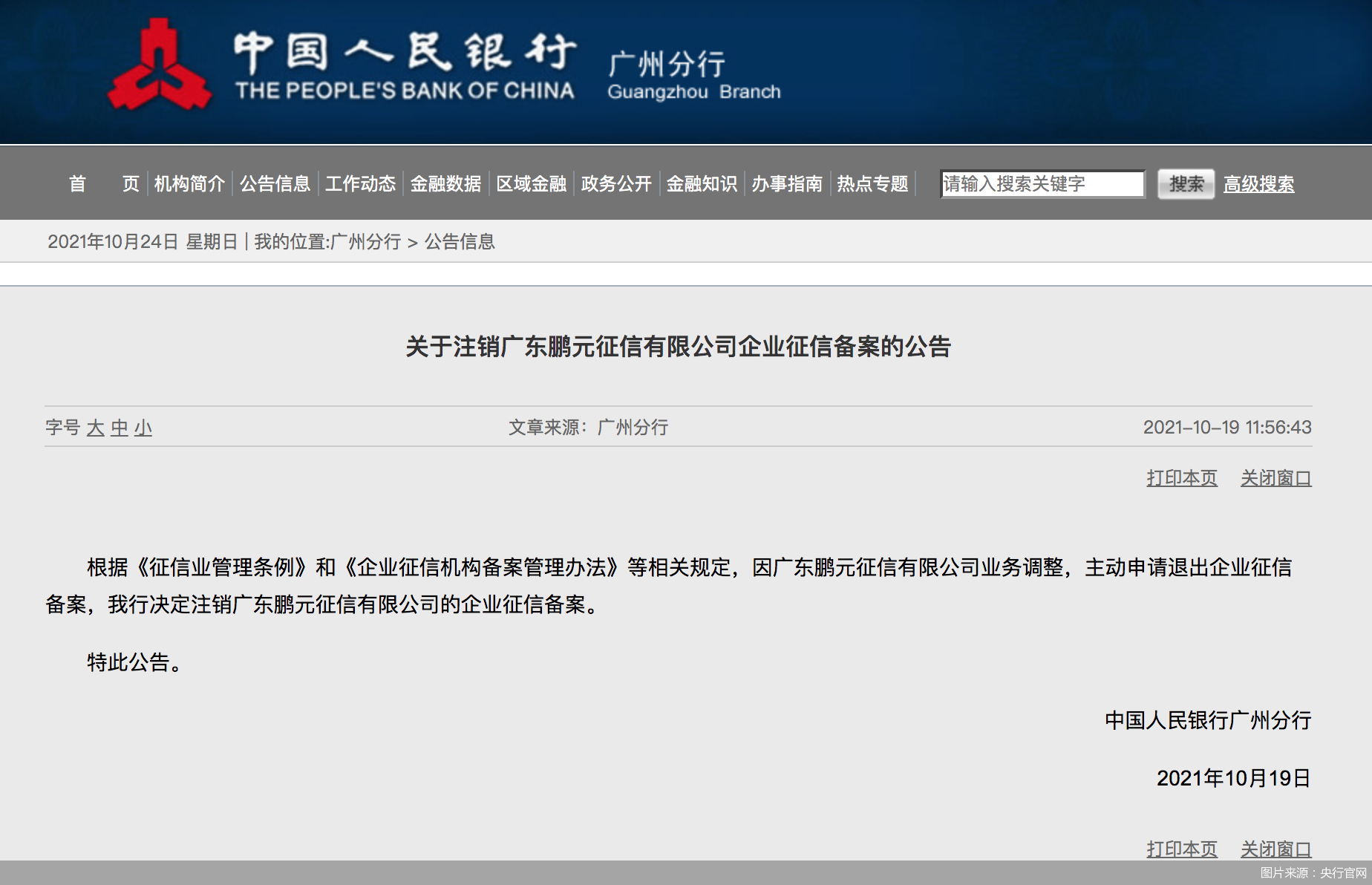Open the 机构简介 menu item
Image resolution: width=1372 pixels, height=885 pixels.
coord(191,185)
